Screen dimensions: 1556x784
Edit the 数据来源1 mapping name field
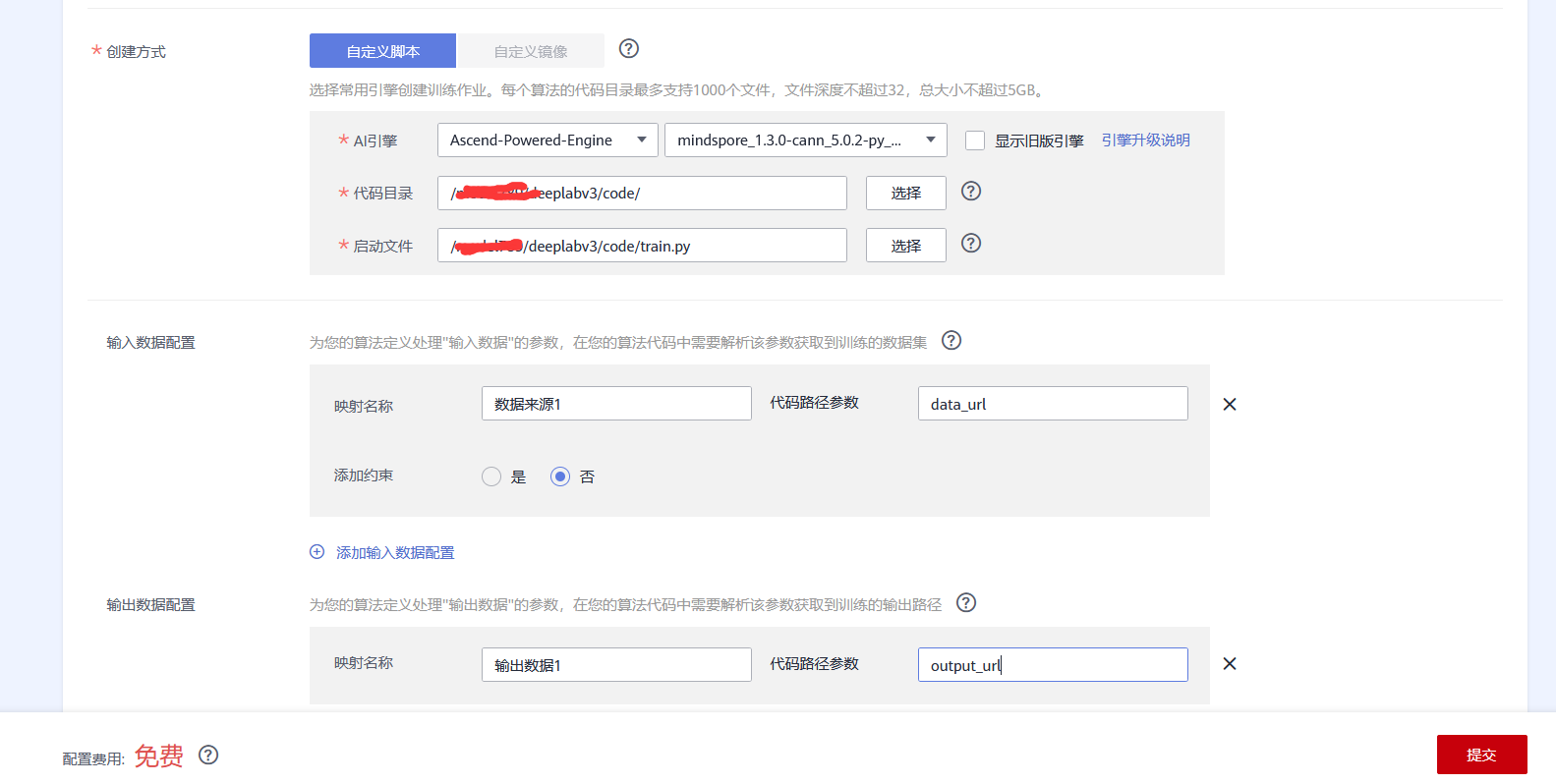tap(616, 404)
